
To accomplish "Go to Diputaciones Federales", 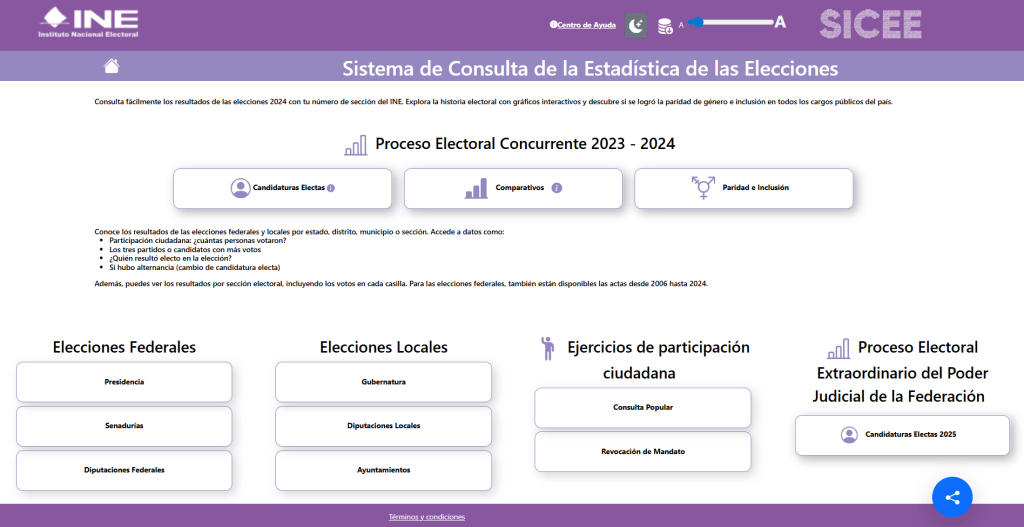I will click(x=124, y=470).
